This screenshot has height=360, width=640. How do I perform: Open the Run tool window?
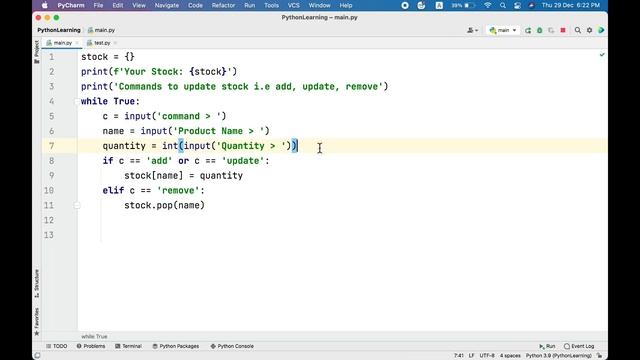click(547, 346)
